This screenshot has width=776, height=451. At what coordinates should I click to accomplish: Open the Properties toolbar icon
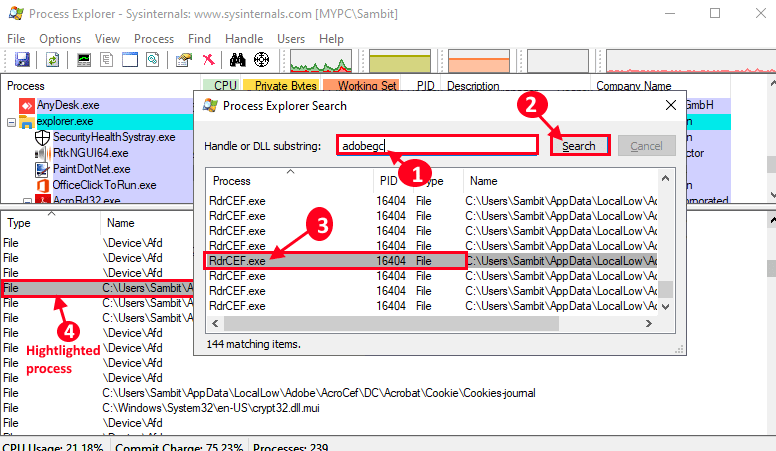[184, 60]
